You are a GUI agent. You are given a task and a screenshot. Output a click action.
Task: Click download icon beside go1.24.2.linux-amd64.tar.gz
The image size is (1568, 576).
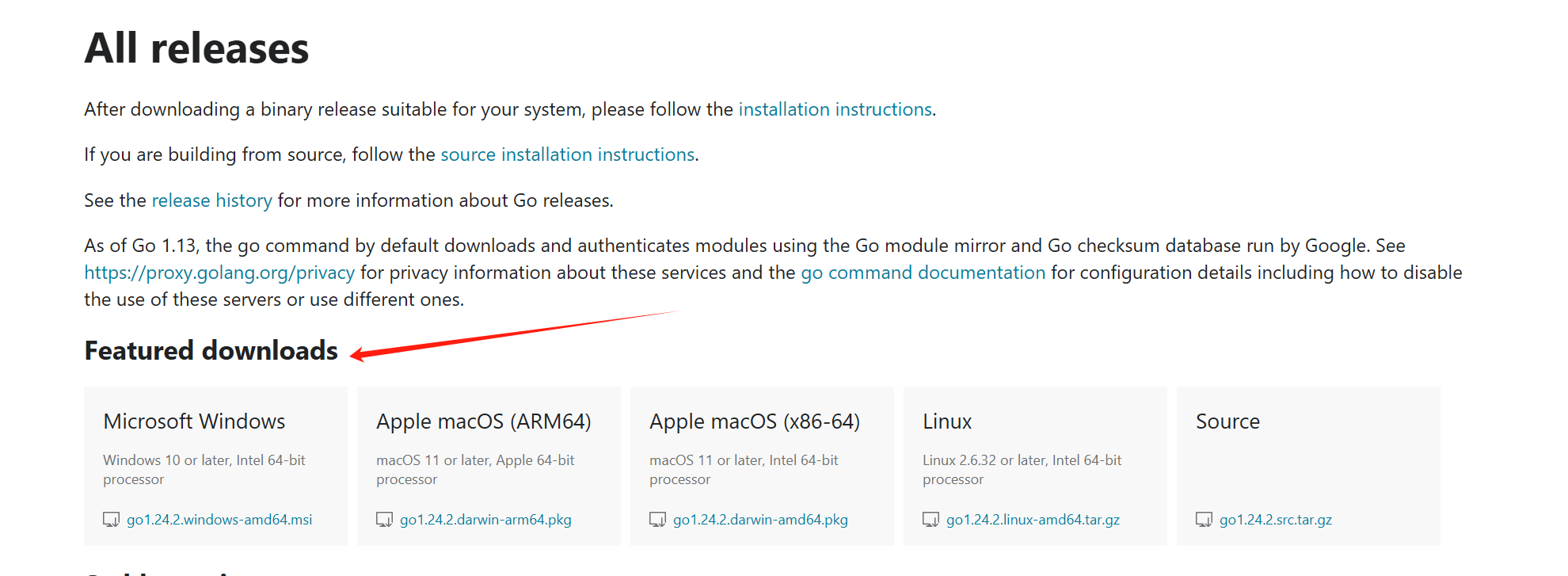coord(931,520)
